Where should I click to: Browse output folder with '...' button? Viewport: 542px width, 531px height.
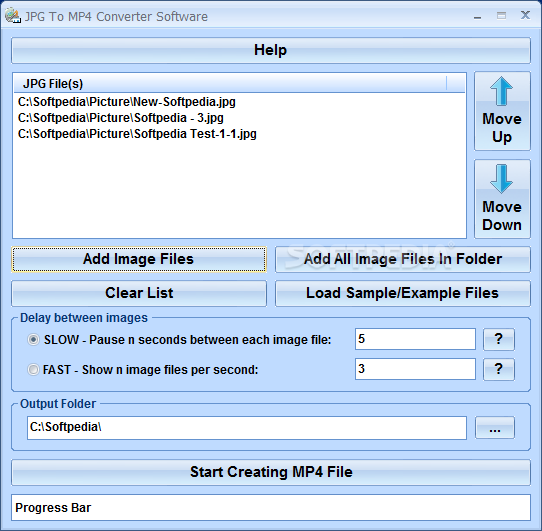pos(495,428)
